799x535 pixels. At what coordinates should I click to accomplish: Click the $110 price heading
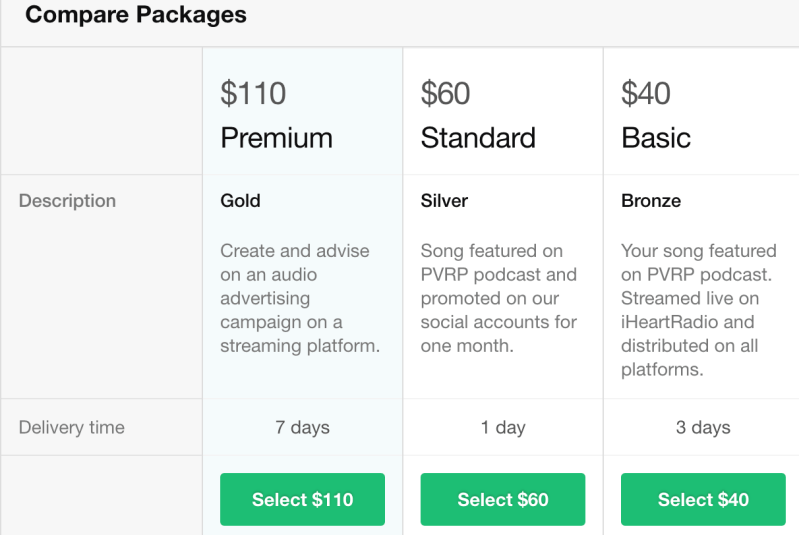point(253,94)
